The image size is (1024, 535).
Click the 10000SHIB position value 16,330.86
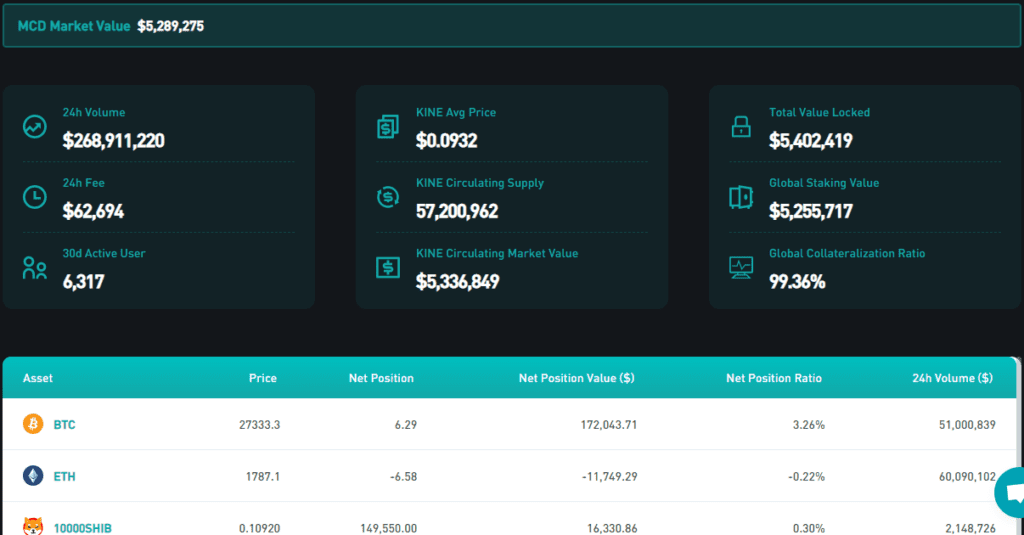612,528
